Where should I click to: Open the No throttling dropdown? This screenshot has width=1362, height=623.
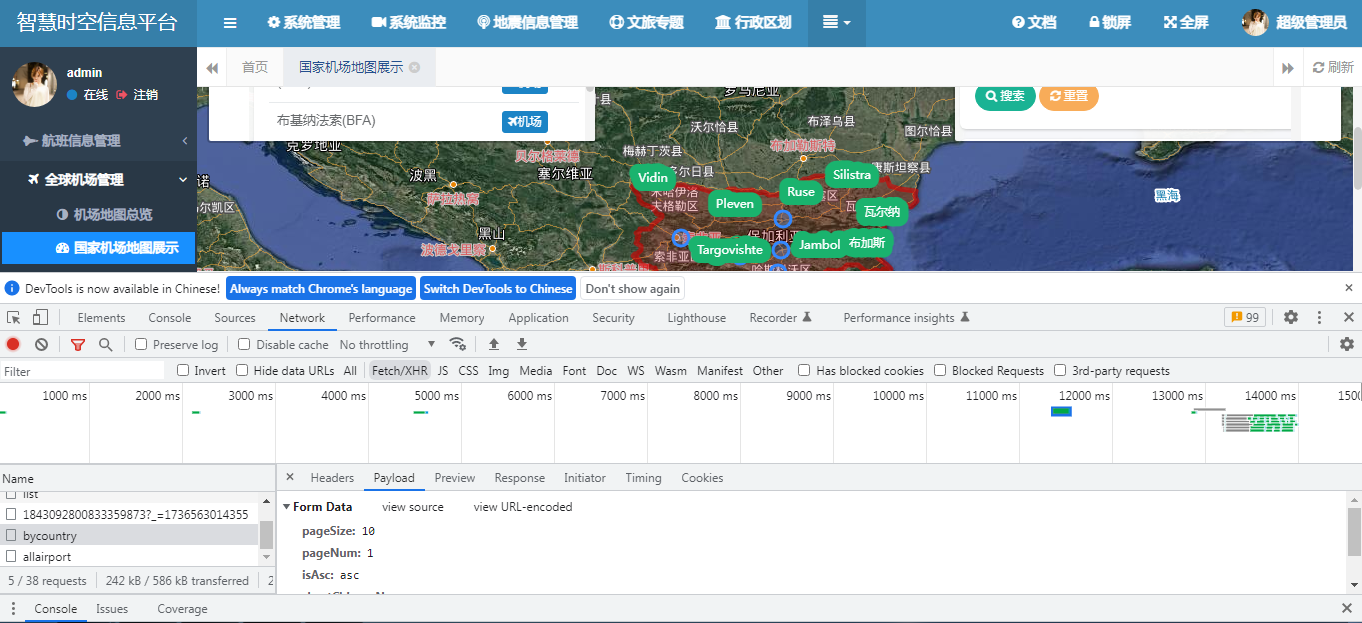click(x=388, y=344)
